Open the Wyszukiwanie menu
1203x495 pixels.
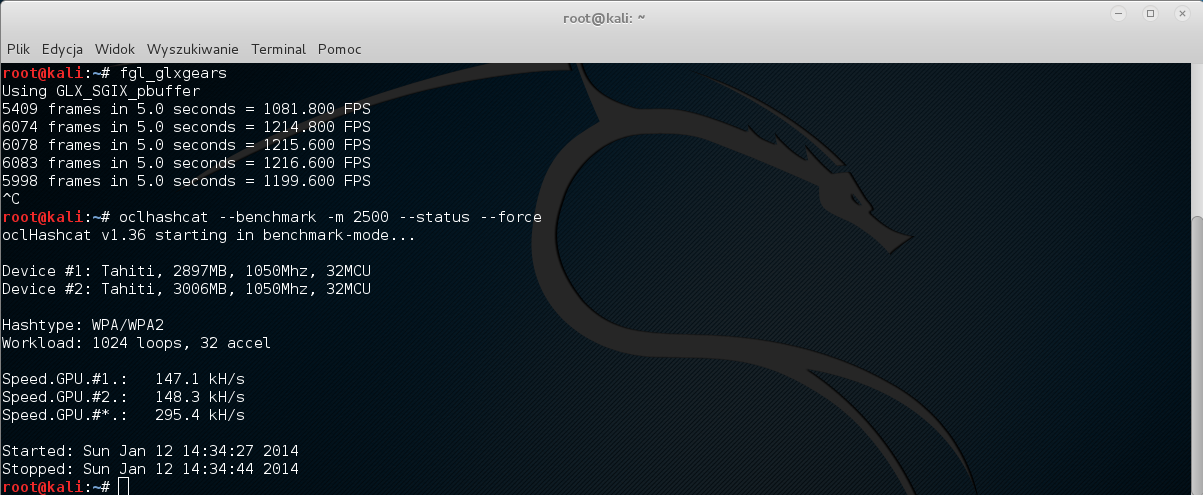click(192, 49)
